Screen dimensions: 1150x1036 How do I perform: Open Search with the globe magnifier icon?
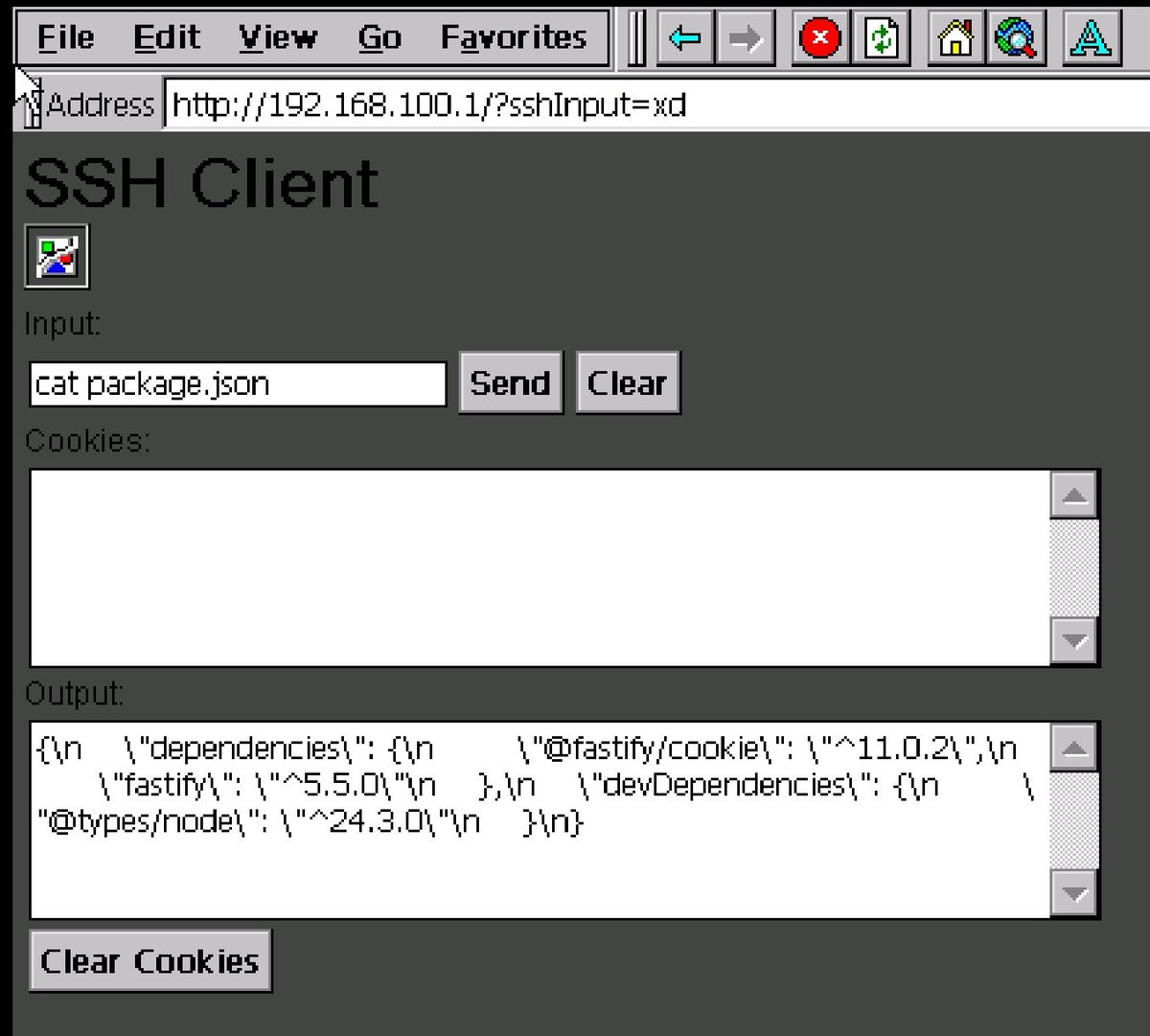coord(1016,38)
